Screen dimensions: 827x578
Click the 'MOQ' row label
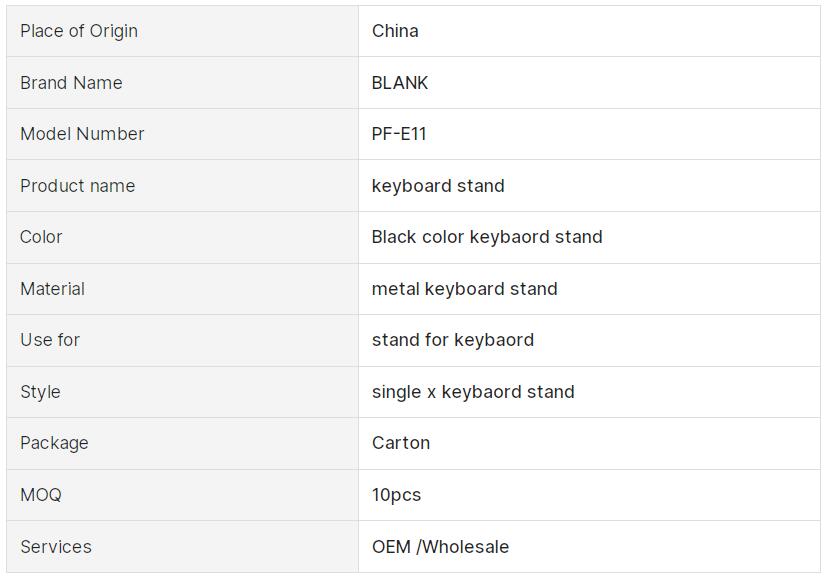pyautogui.click(x=41, y=495)
